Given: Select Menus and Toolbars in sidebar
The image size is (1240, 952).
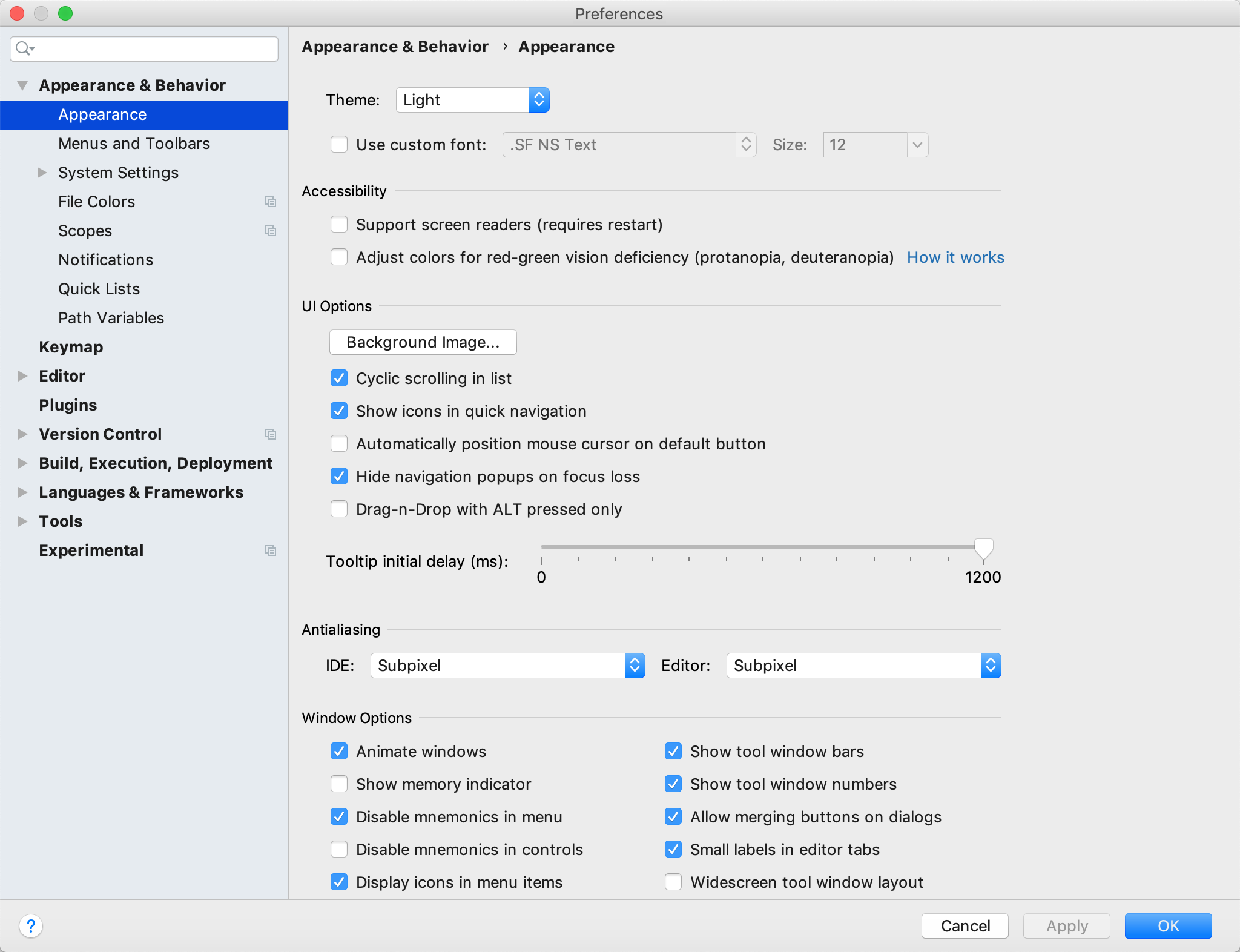Looking at the screenshot, I should tap(134, 144).
